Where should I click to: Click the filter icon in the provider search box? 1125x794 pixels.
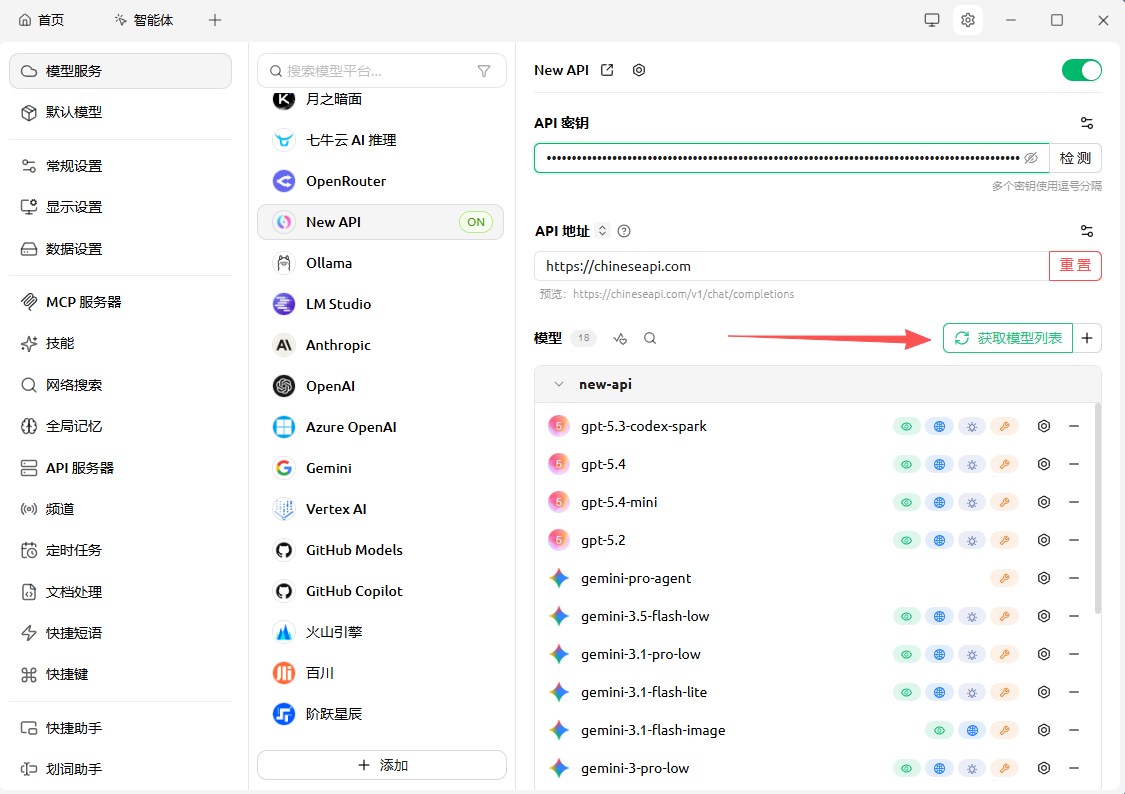click(484, 71)
